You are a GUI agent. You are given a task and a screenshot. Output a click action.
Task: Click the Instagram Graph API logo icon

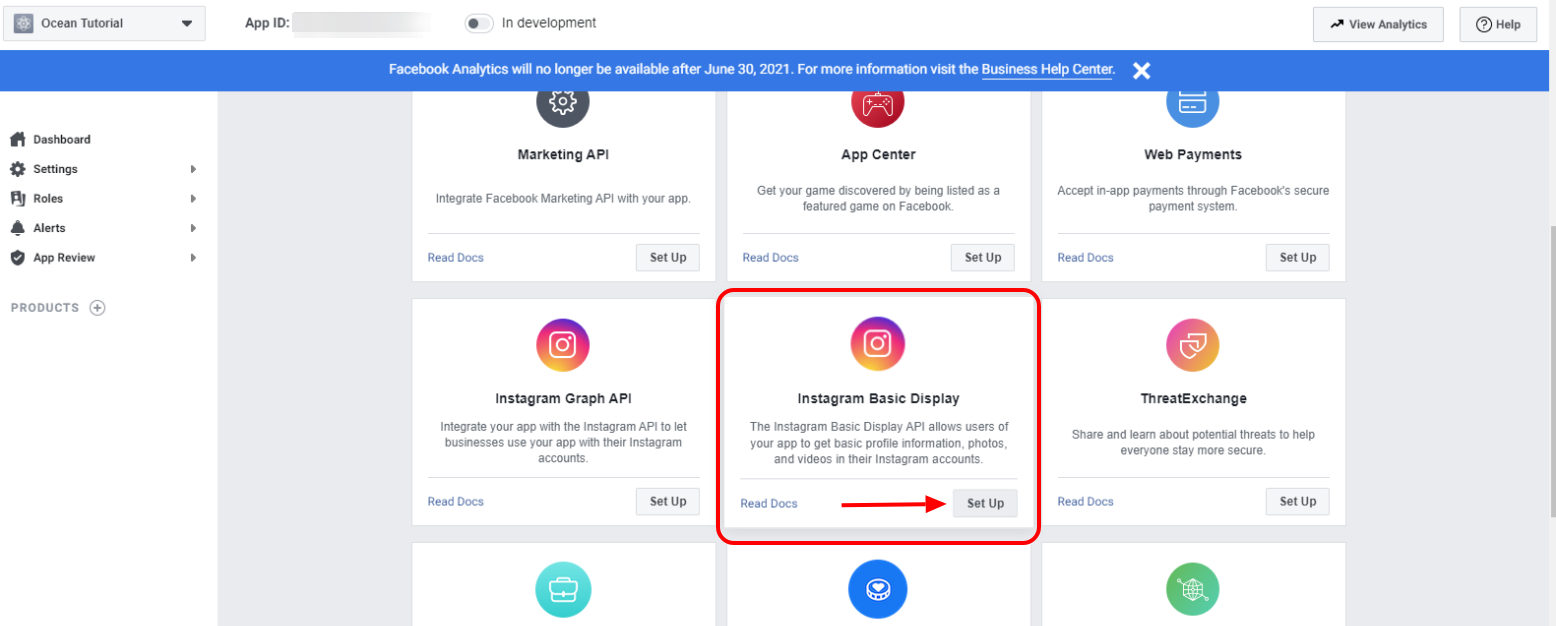coord(563,345)
